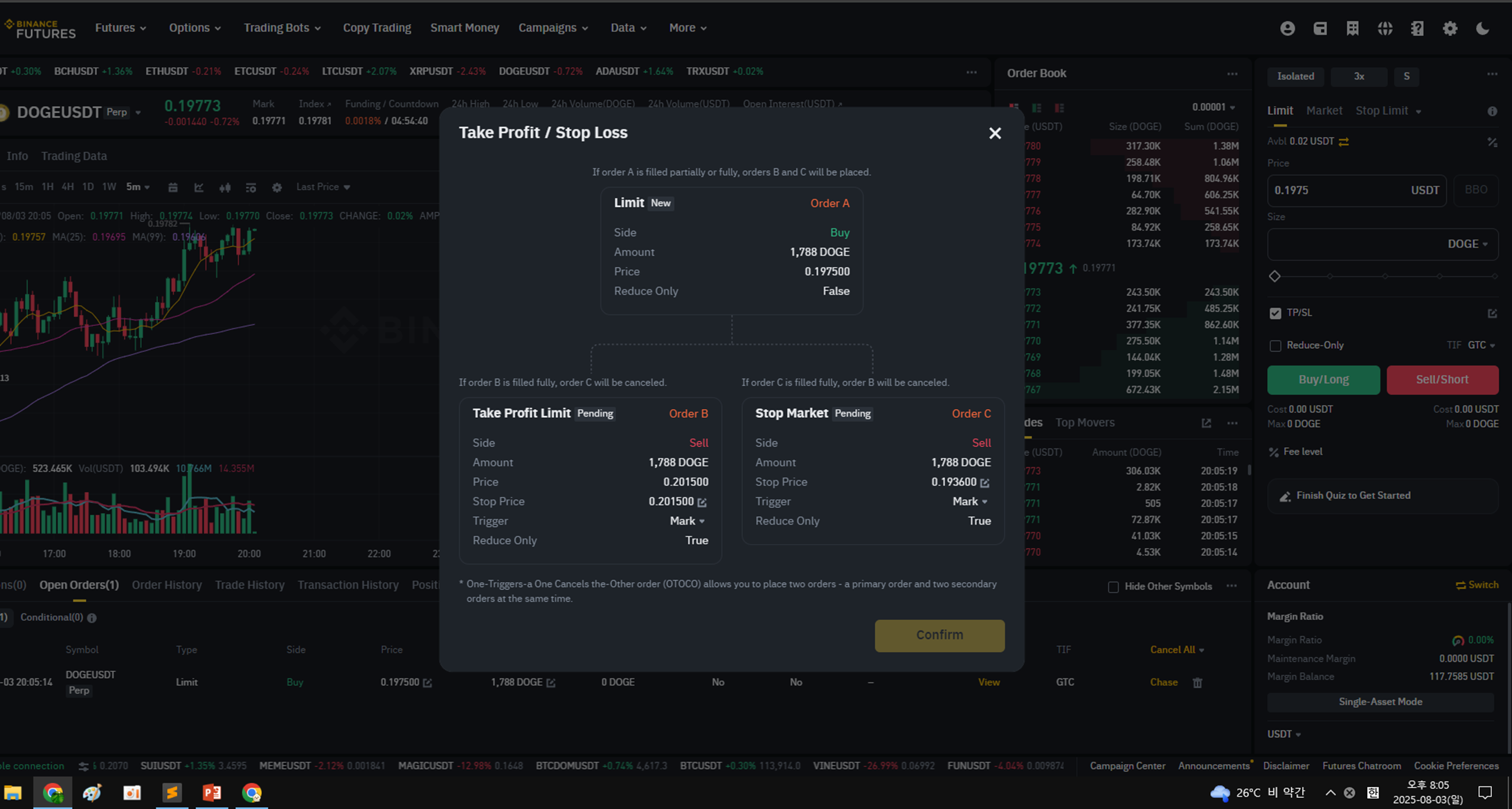Click the language globe icon
Image resolution: width=1512 pixels, height=809 pixels.
pos(1385,28)
